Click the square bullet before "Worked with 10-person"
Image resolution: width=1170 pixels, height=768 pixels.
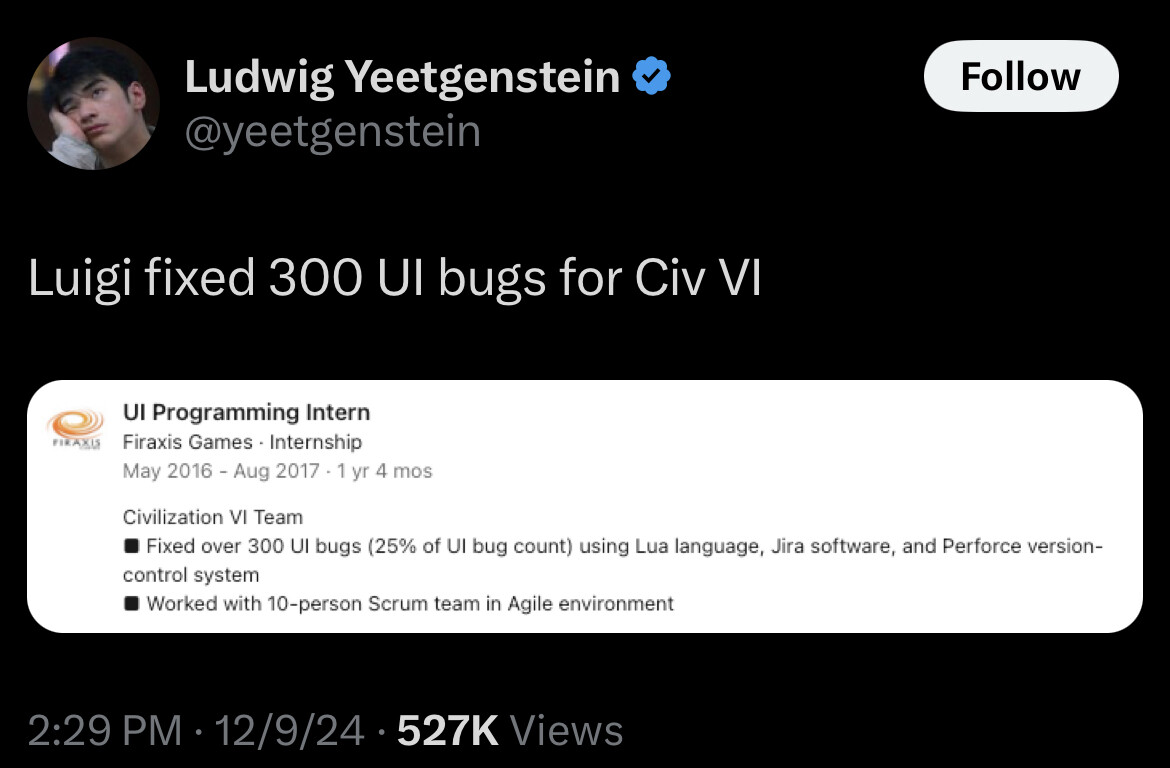(131, 604)
